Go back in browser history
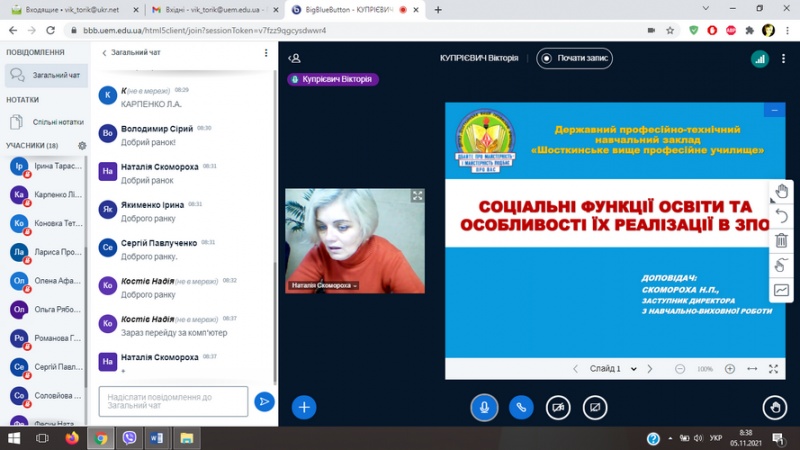This screenshot has height=450, width=800. coord(13,31)
